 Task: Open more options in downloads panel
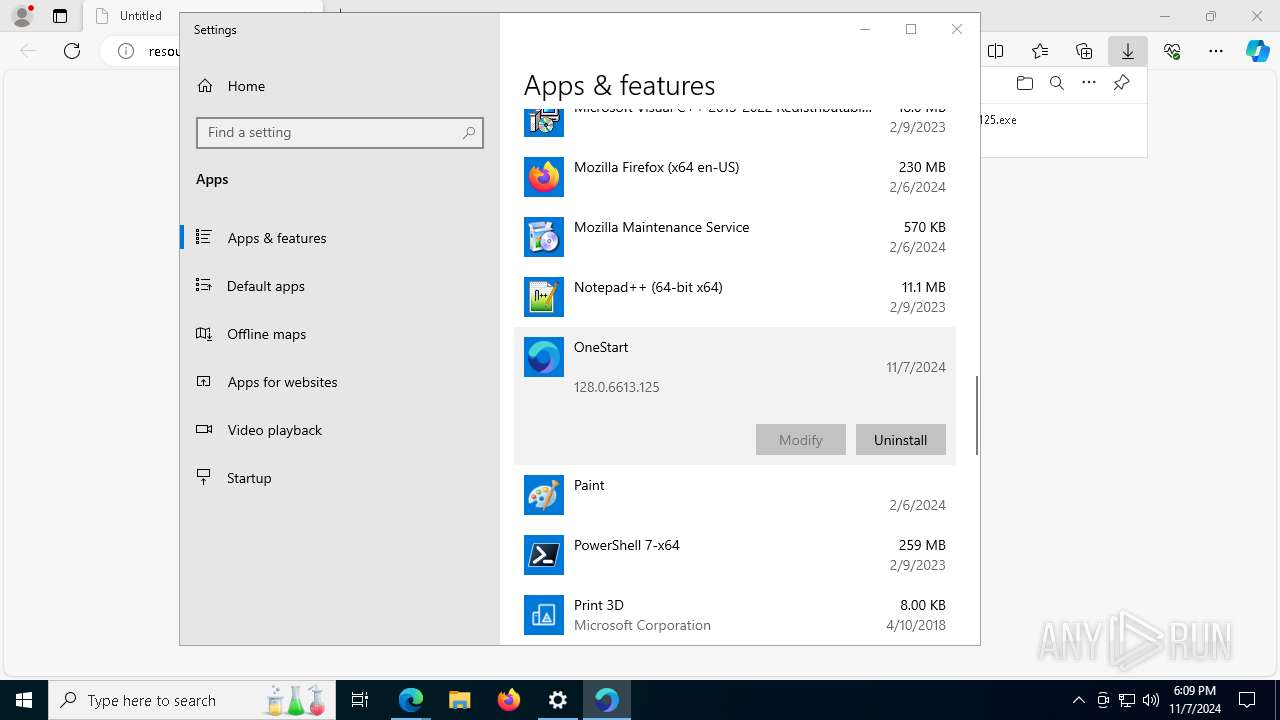click(1089, 83)
